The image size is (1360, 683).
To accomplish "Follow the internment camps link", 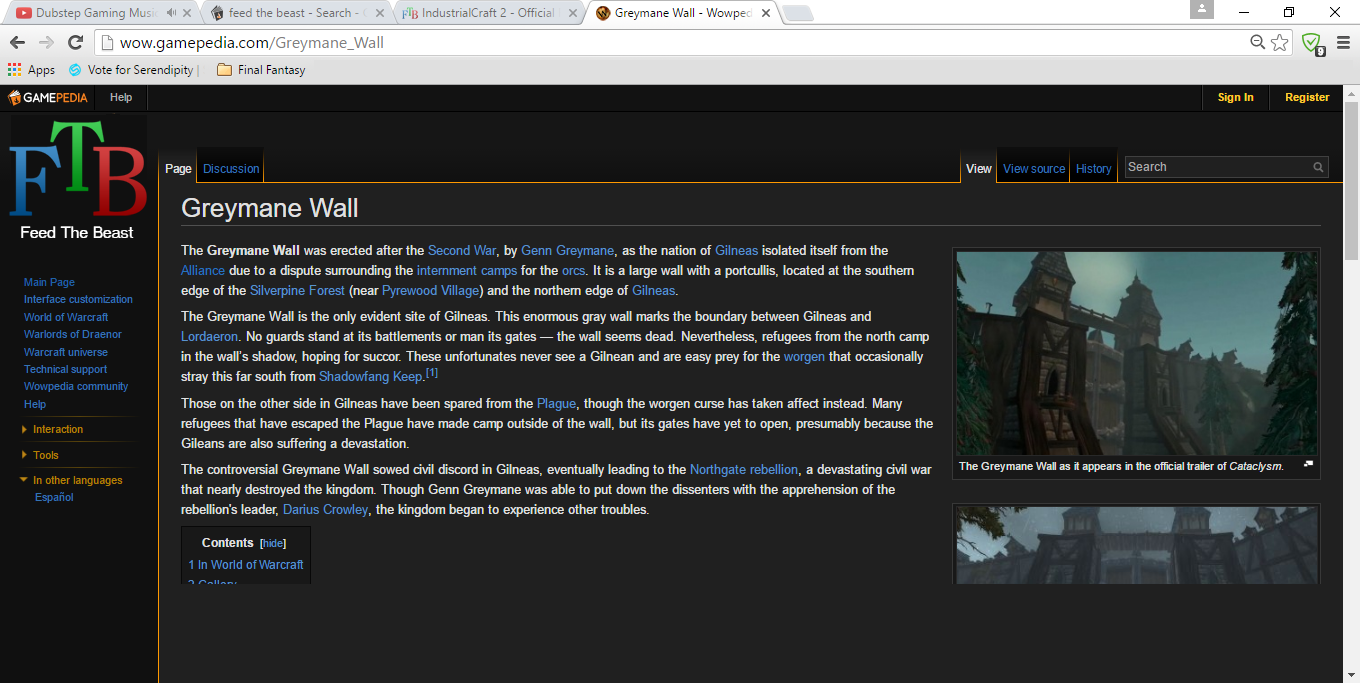I will pyautogui.click(x=467, y=270).
